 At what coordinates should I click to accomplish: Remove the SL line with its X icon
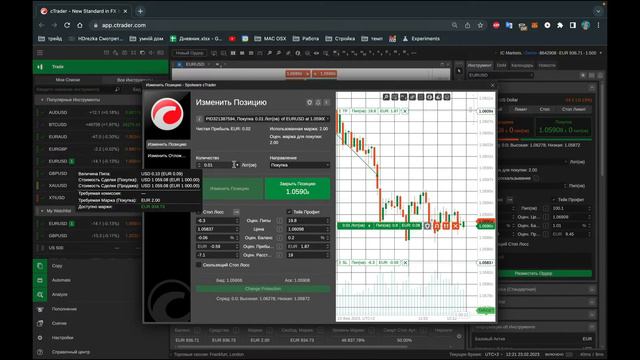pyautogui.click(x=405, y=262)
